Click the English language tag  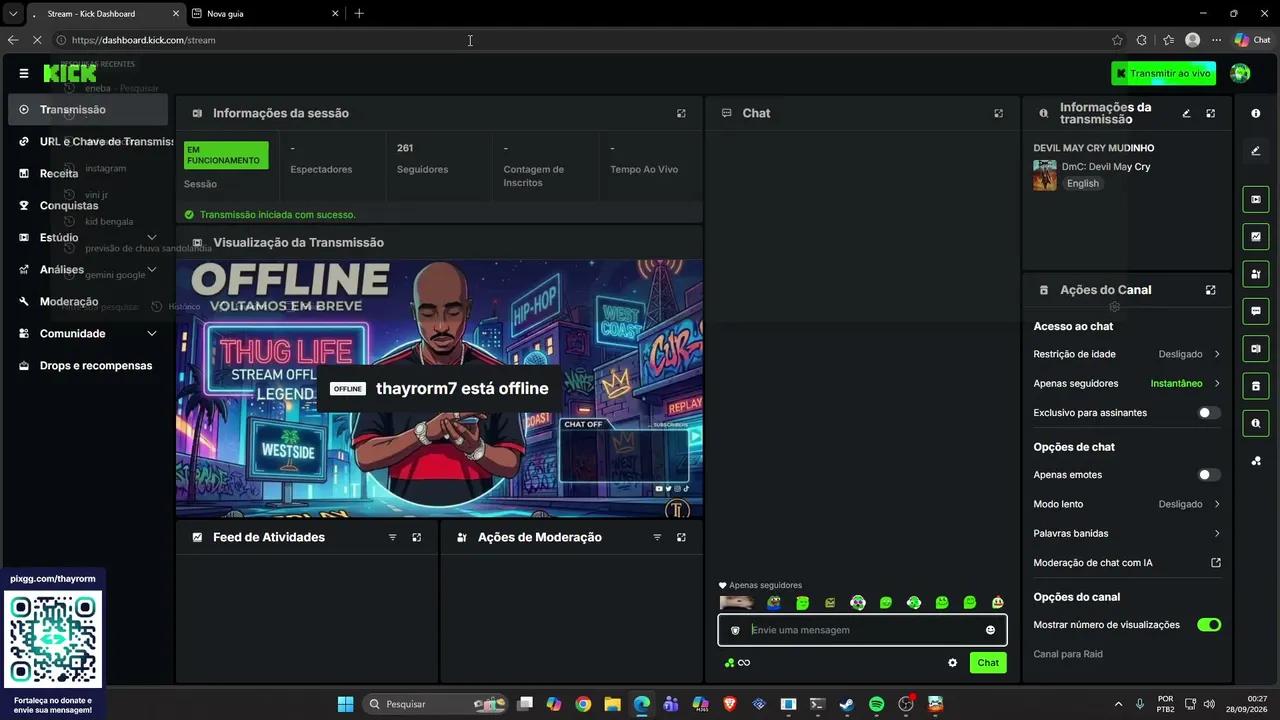1082,184
